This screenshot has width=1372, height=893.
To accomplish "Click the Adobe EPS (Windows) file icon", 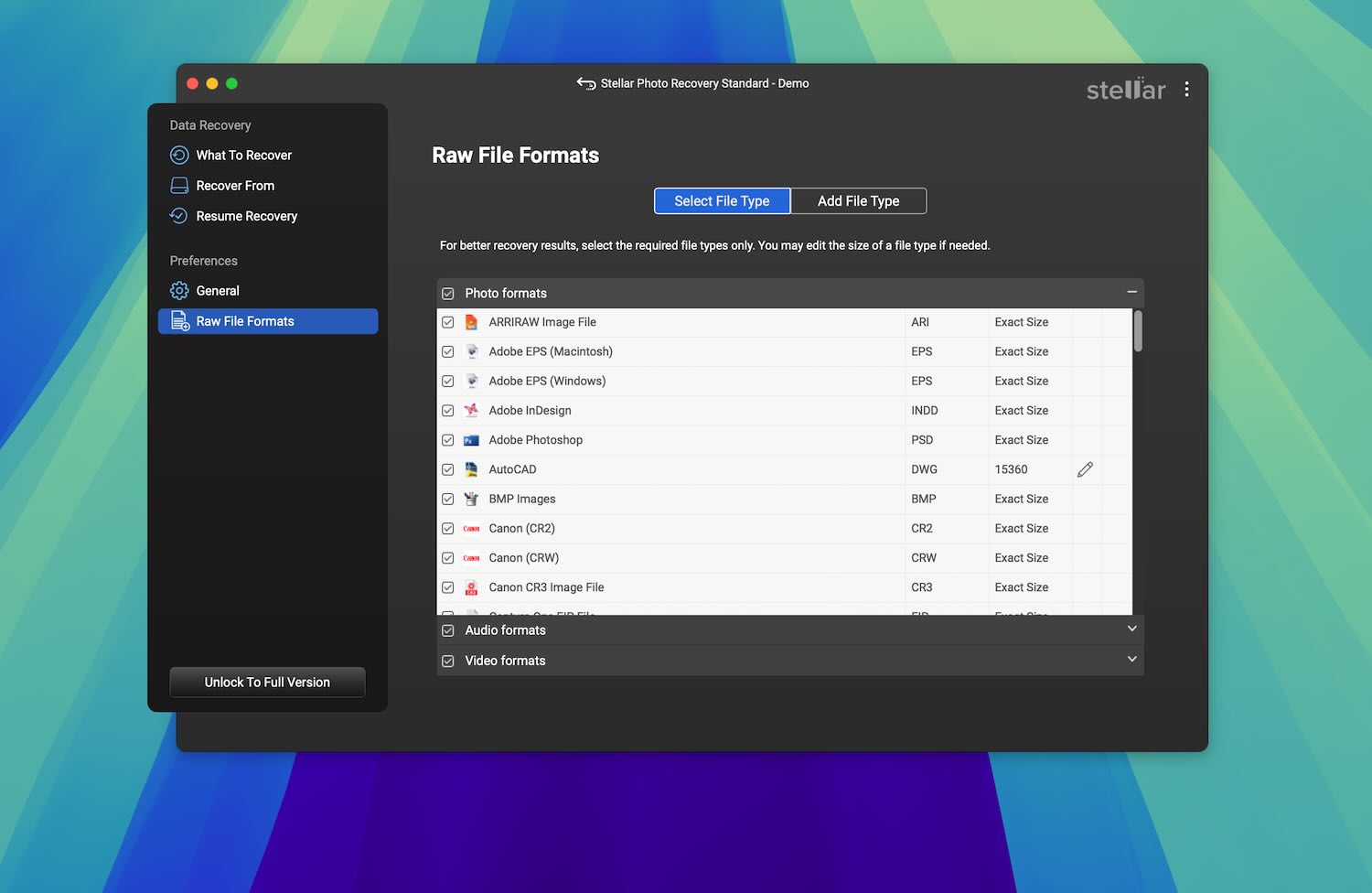I will pyautogui.click(x=471, y=381).
